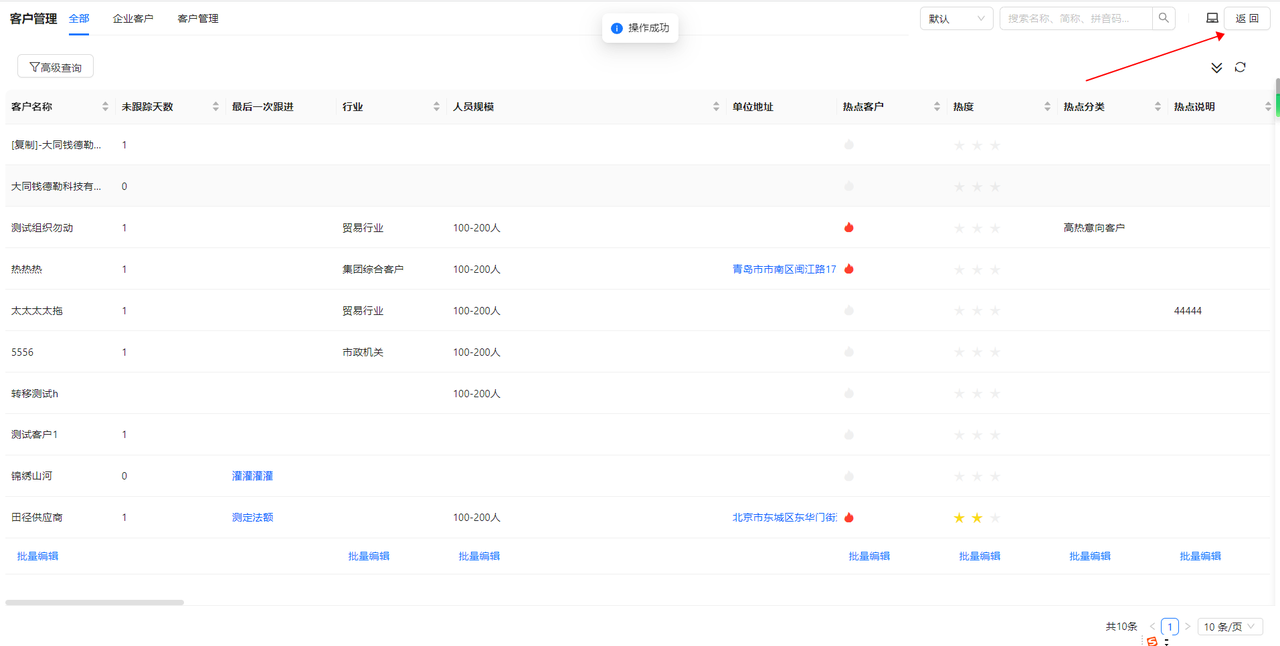Toggle hot flame for 太太太太拖

coord(849,310)
